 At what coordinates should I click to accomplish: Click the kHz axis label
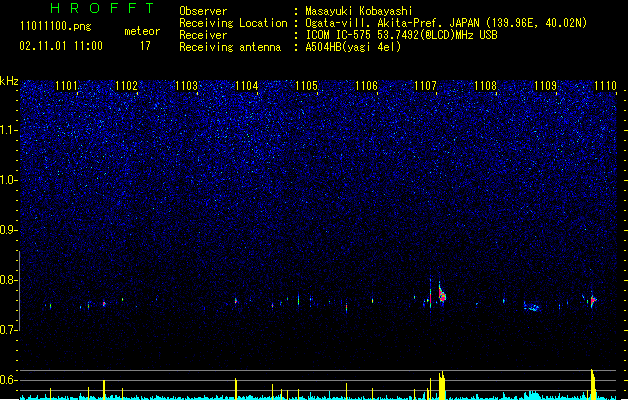pos(9,81)
